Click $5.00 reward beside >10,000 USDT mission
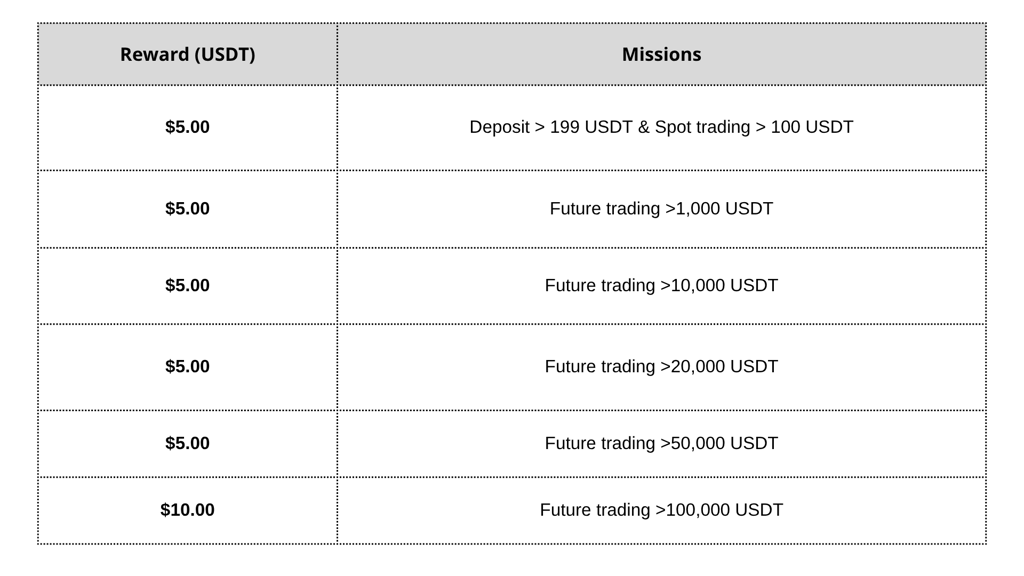The height and width of the screenshot is (576, 1024). pos(187,285)
